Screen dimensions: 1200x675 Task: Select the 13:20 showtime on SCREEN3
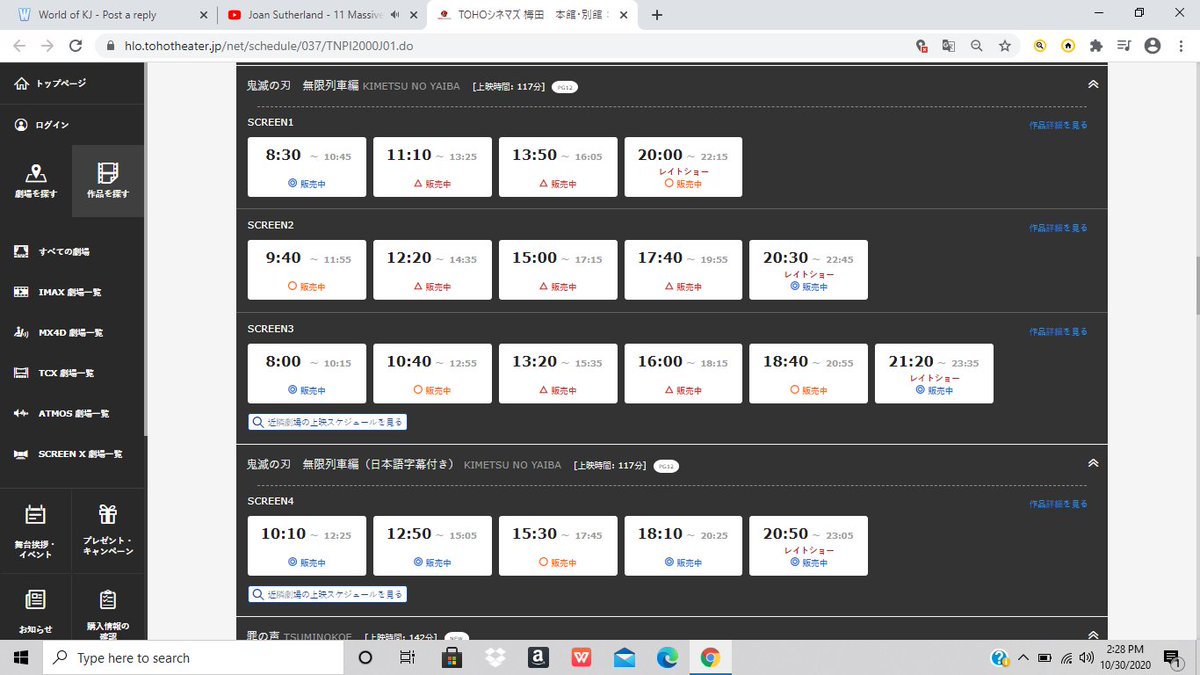[x=558, y=374]
